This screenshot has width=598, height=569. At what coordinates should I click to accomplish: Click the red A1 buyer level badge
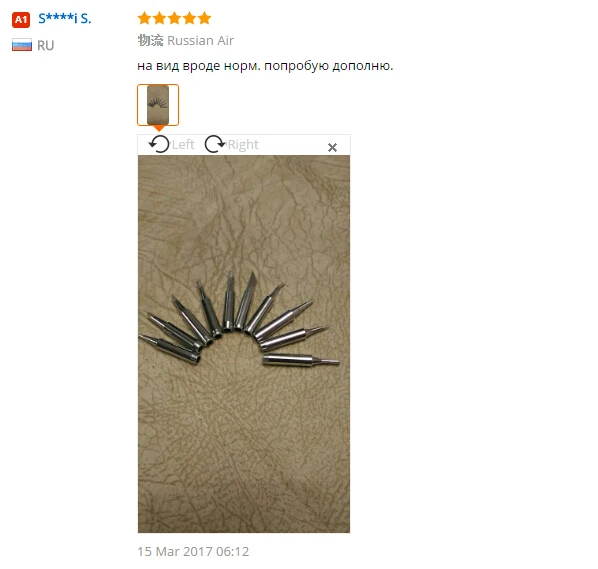coord(21,19)
